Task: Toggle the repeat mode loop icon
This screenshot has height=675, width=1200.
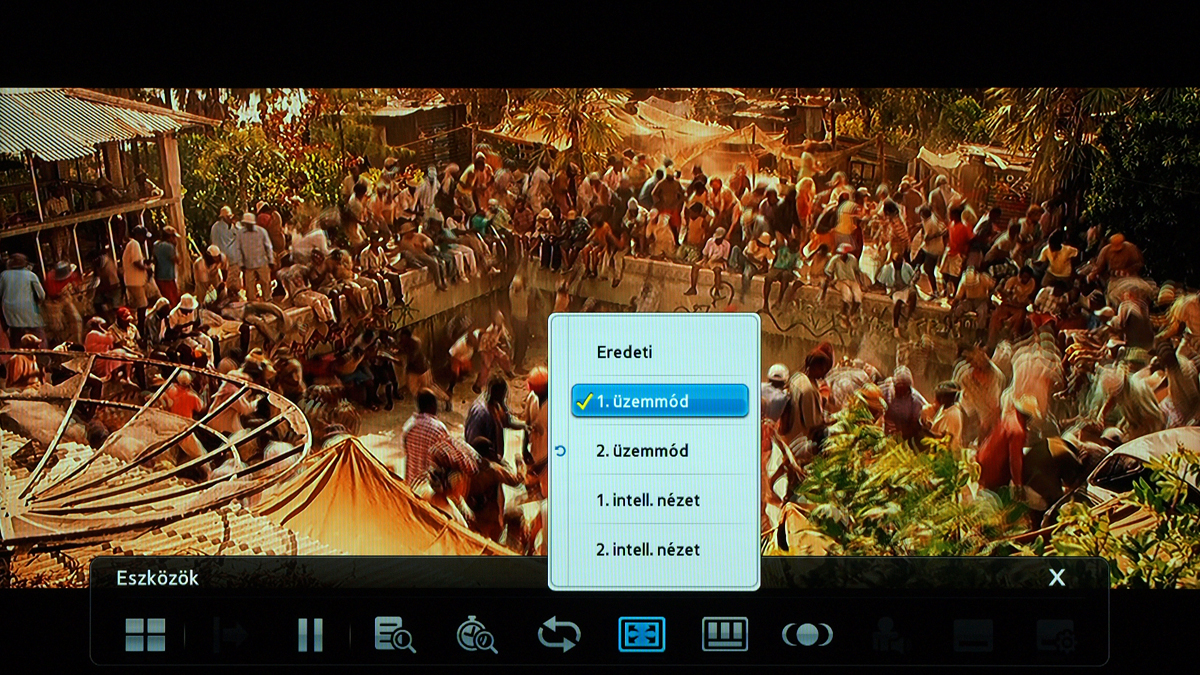Action: click(x=559, y=635)
